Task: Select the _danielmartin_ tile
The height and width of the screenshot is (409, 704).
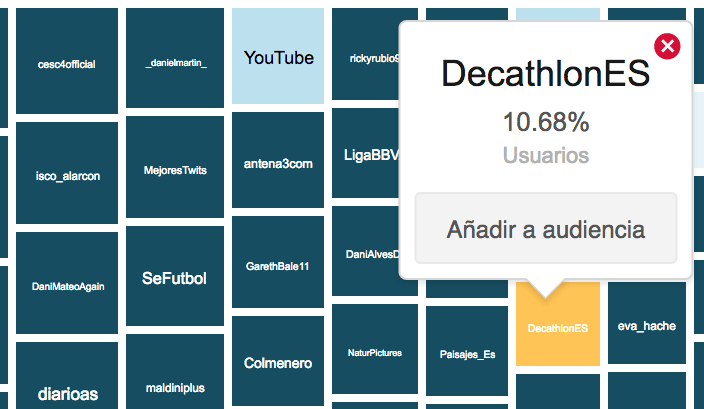Action: click(175, 58)
